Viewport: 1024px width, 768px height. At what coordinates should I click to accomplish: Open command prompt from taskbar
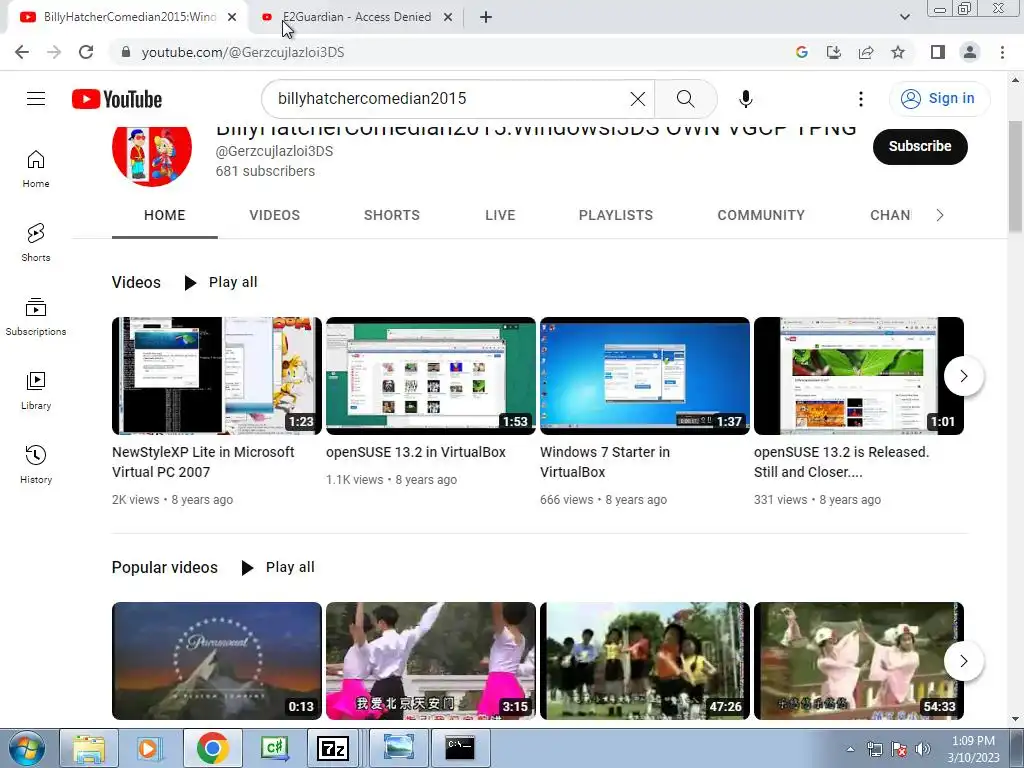click(x=460, y=748)
